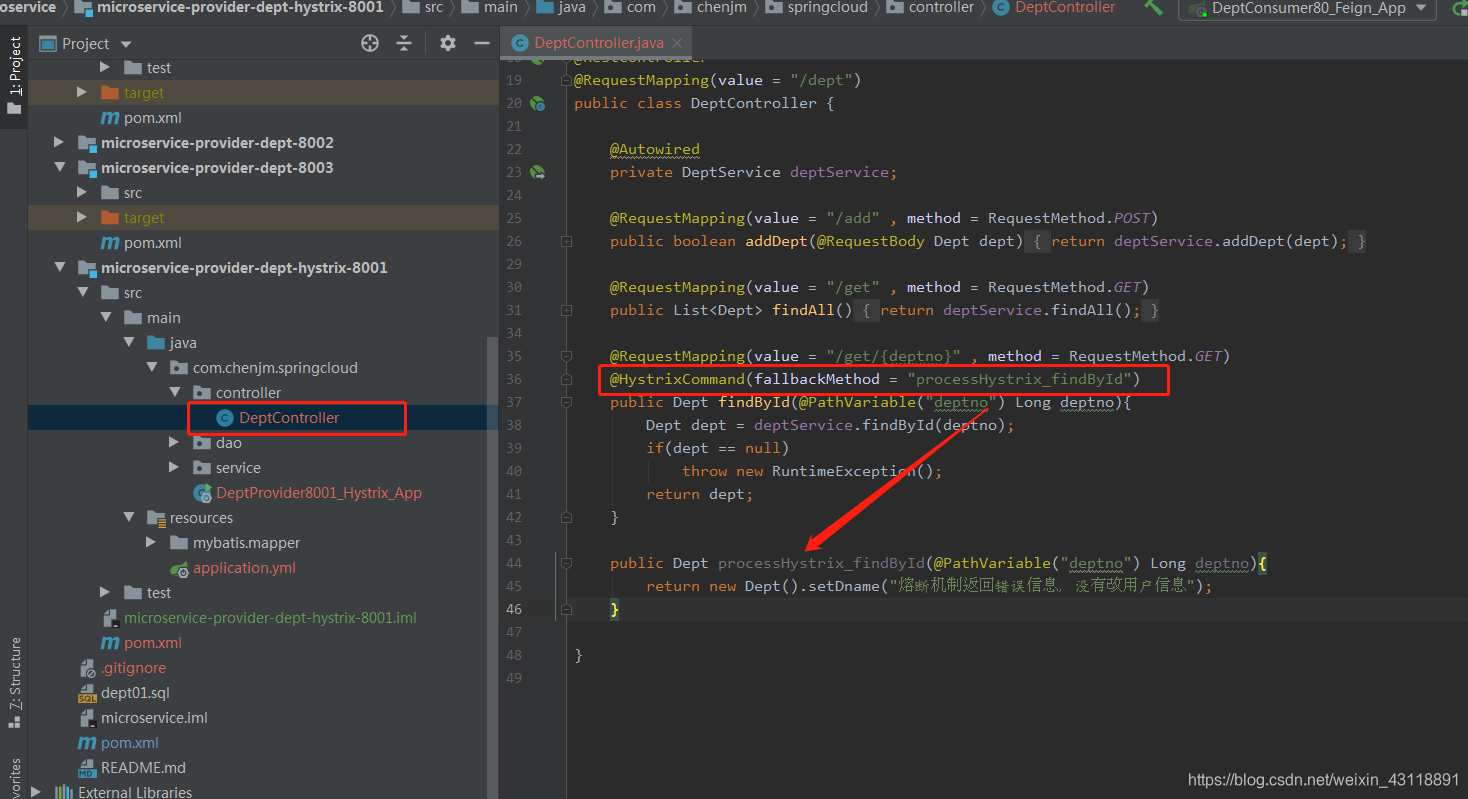This screenshot has width=1468, height=799.
Task: Expand the service package
Action: click(175, 468)
